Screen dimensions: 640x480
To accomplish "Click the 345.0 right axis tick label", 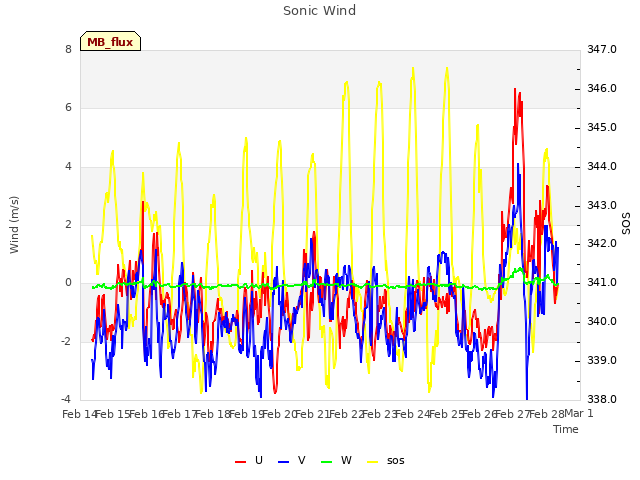I will tap(602, 128).
